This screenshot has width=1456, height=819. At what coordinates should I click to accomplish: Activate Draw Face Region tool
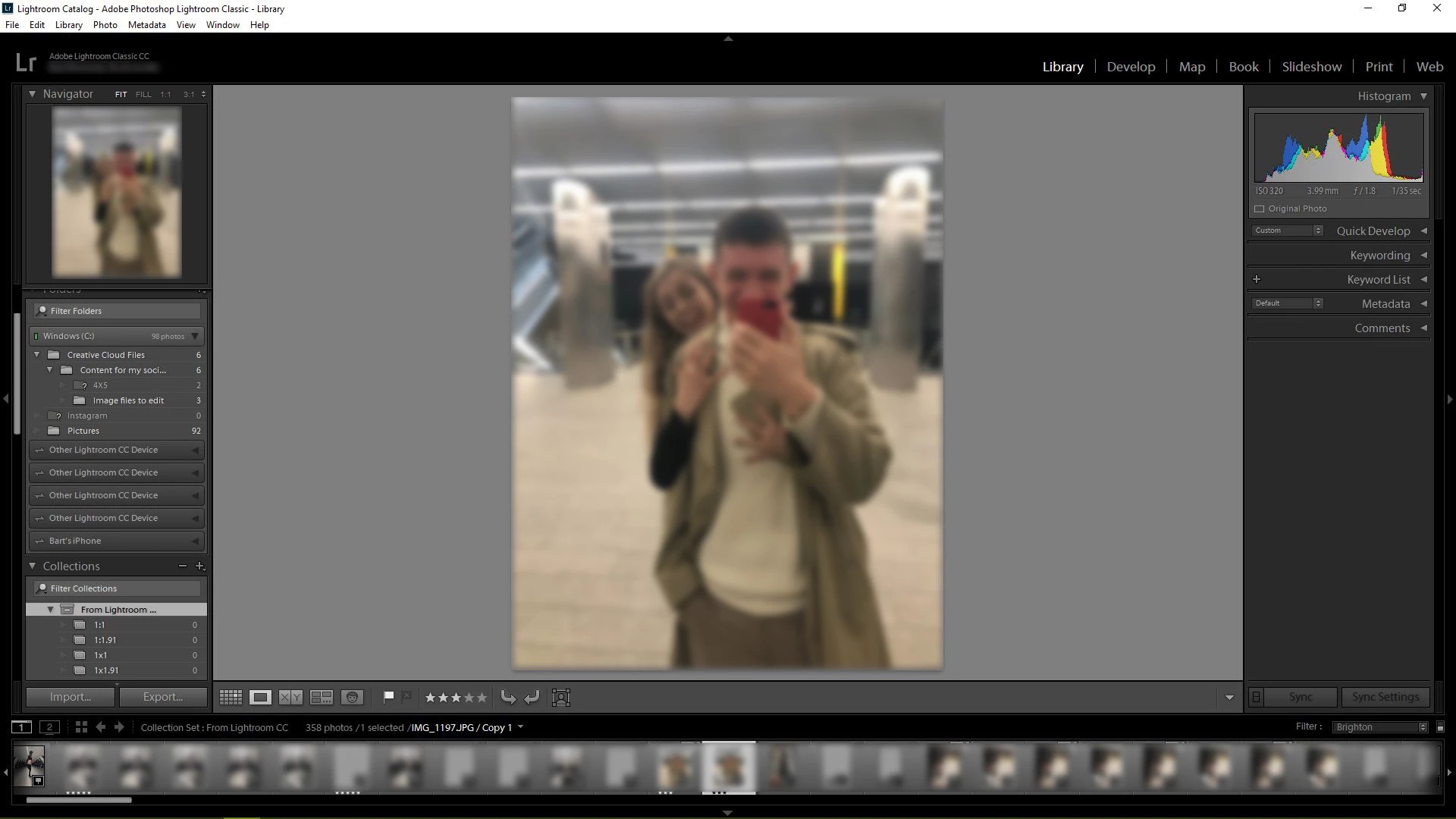(x=561, y=698)
